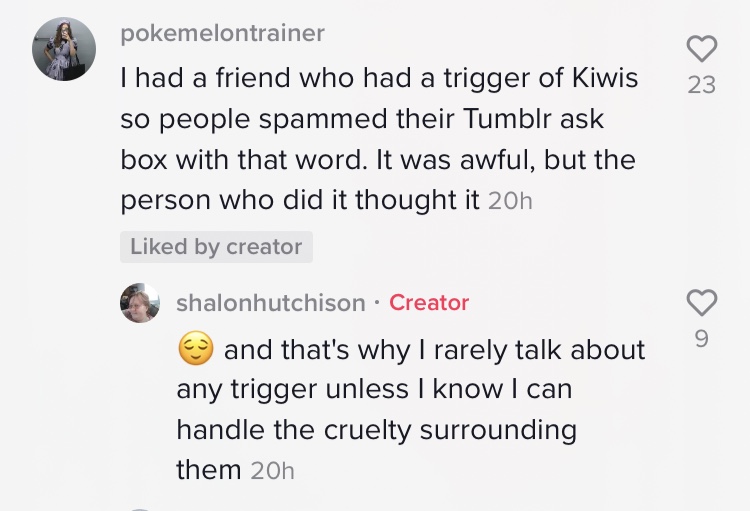Tap the 23 likes count
Image resolution: width=750 pixels, height=511 pixels.
(702, 85)
